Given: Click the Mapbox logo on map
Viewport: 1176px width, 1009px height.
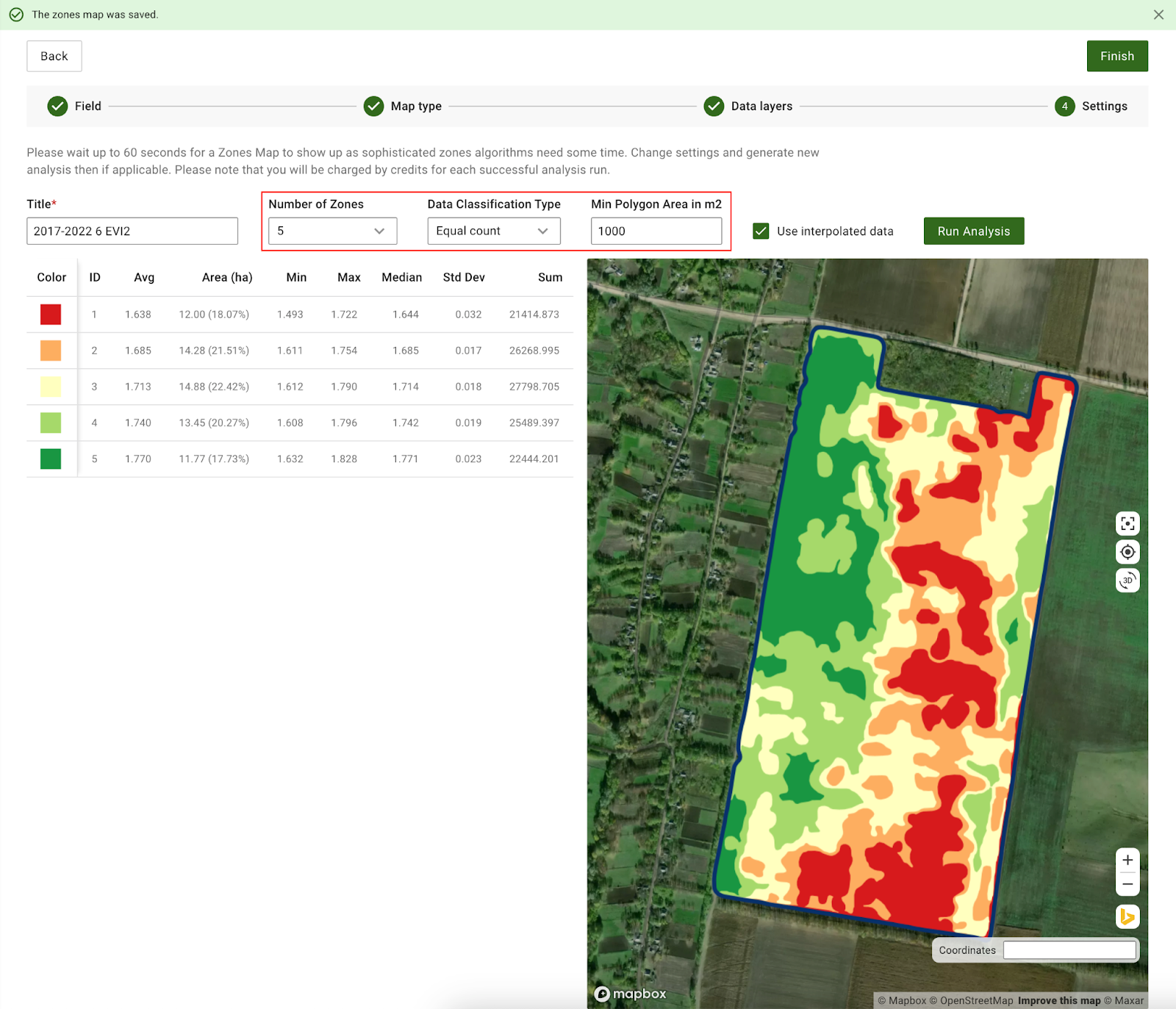Looking at the screenshot, I should click(631, 994).
